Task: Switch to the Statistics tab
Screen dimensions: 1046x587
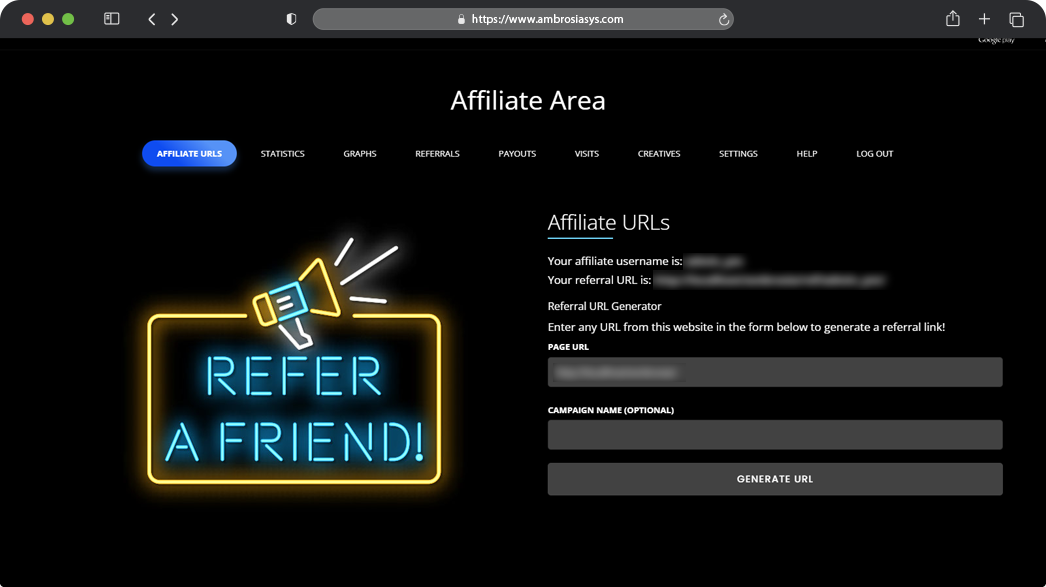Action: (x=282, y=153)
